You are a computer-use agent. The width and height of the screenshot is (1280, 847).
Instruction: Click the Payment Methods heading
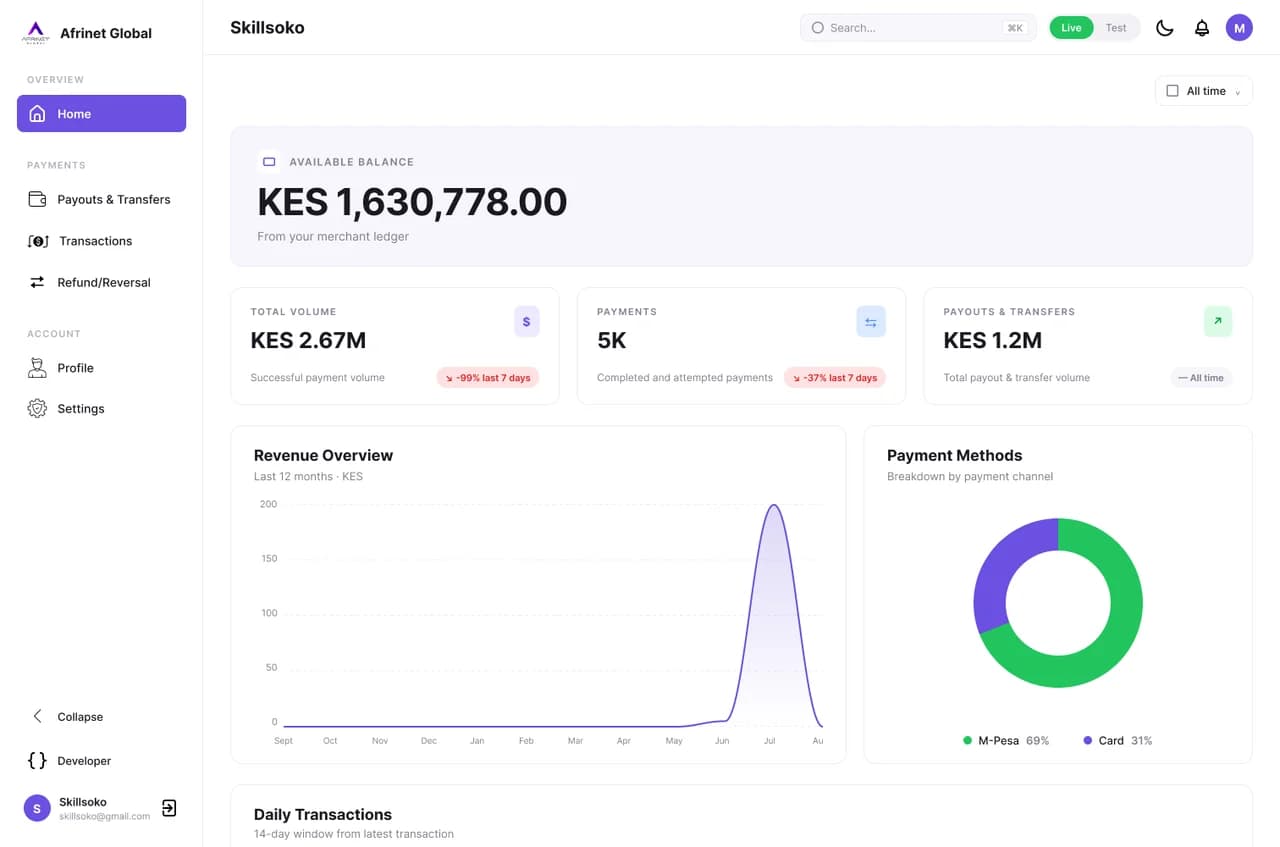click(x=954, y=455)
